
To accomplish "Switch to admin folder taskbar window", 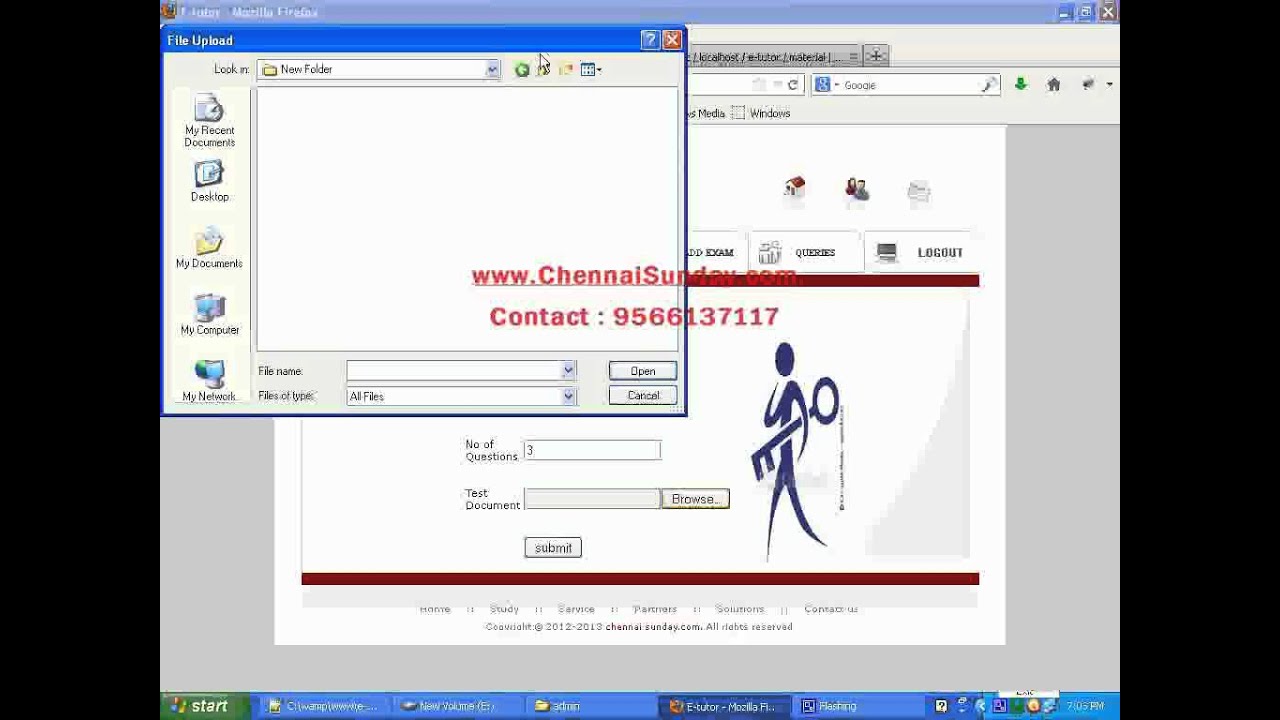I will click(x=588, y=706).
